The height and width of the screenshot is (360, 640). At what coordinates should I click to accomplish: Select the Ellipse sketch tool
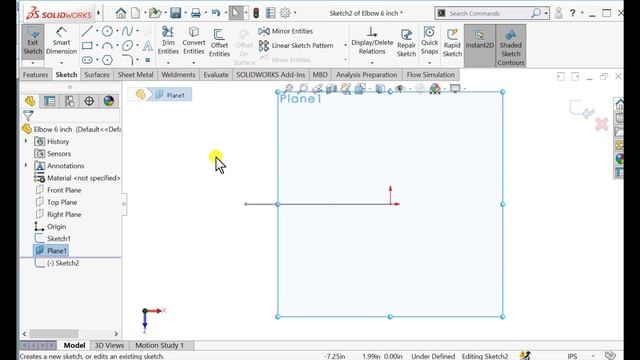(x=127, y=46)
